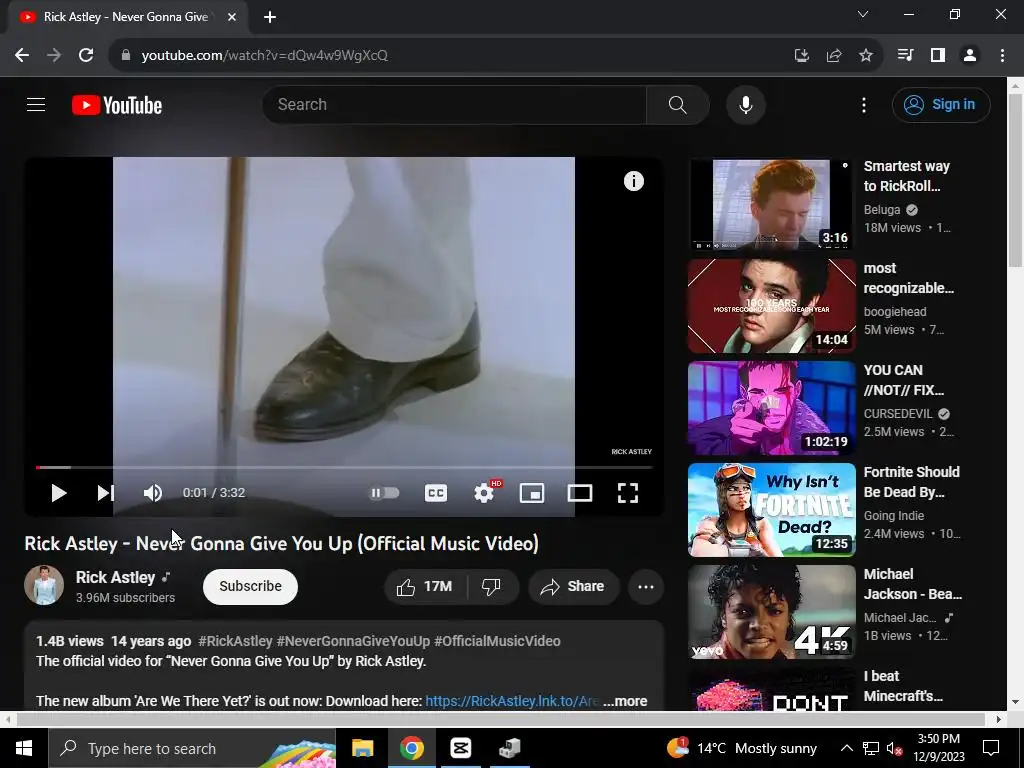Skip to next video with the next button
Screen dimensions: 1024x768
(106, 493)
